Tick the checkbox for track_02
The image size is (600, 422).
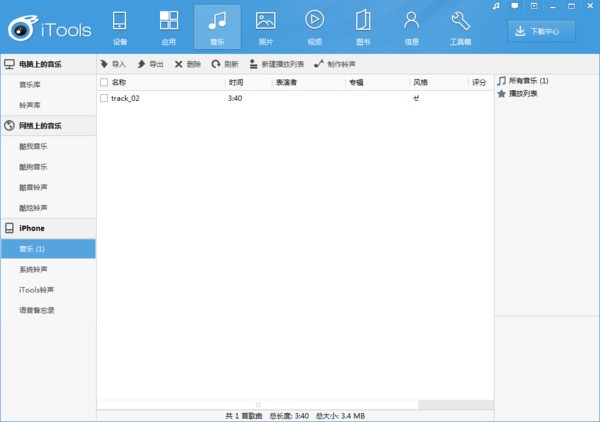pyautogui.click(x=104, y=98)
